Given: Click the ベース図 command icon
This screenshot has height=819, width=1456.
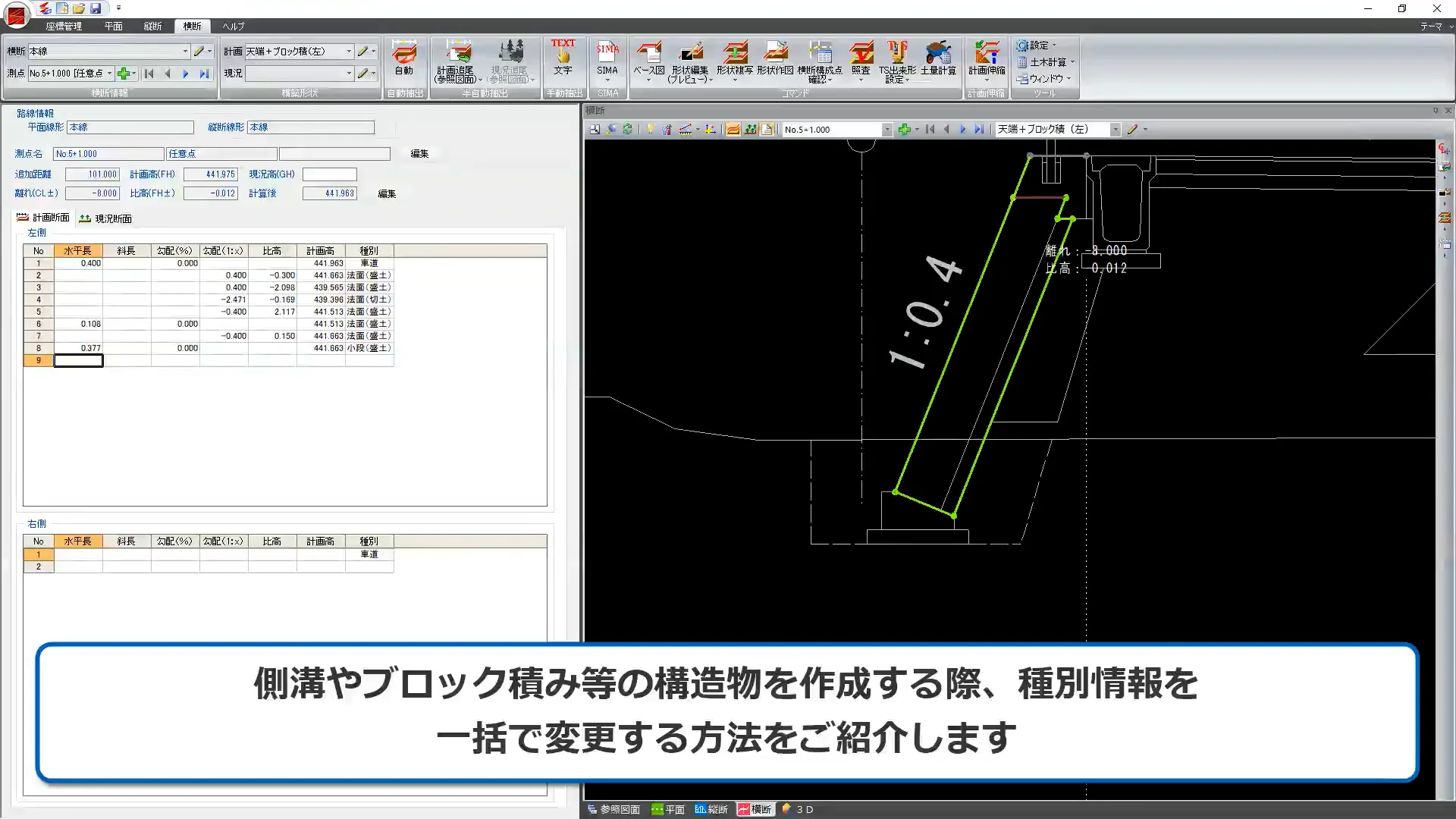Looking at the screenshot, I should pos(648,61).
